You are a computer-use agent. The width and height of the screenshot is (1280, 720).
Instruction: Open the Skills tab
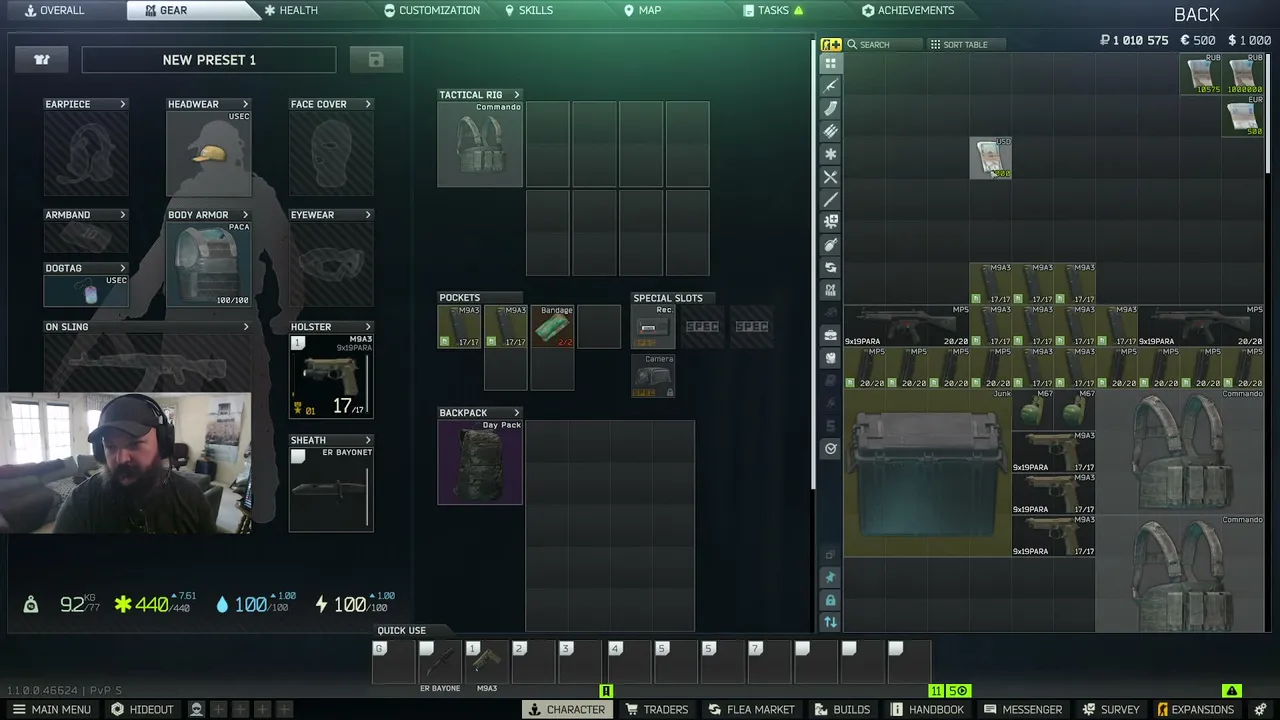coord(529,10)
